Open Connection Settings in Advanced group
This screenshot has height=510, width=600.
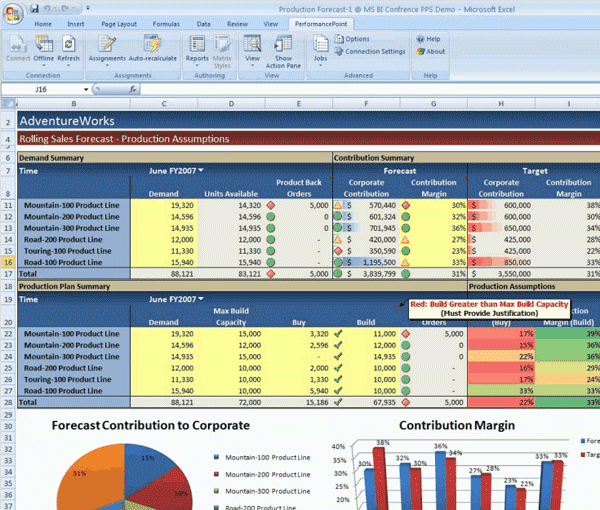(370, 52)
